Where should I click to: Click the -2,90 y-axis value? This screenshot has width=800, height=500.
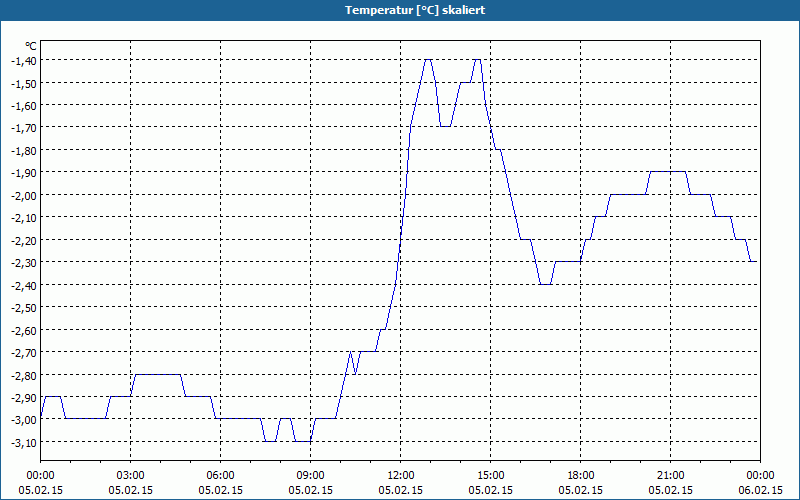[24, 397]
